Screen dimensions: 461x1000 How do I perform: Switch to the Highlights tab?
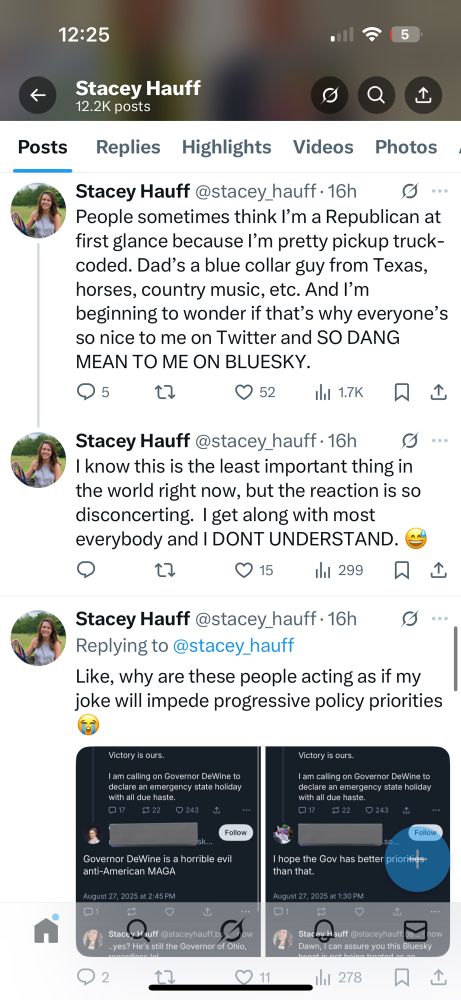point(226,147)
